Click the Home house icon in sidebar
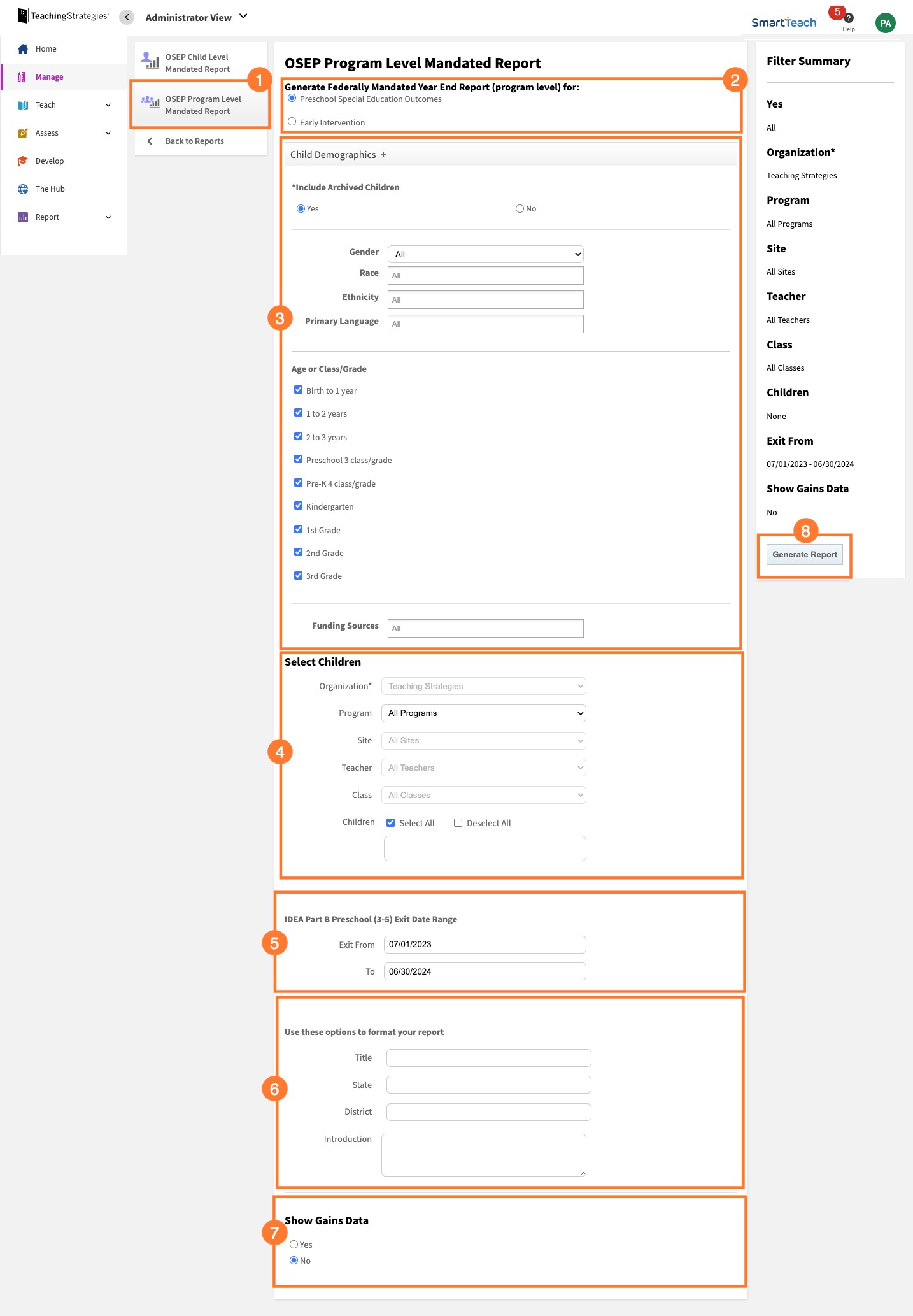The width and height of the screenshot is (913, 1316). [23, 49]
